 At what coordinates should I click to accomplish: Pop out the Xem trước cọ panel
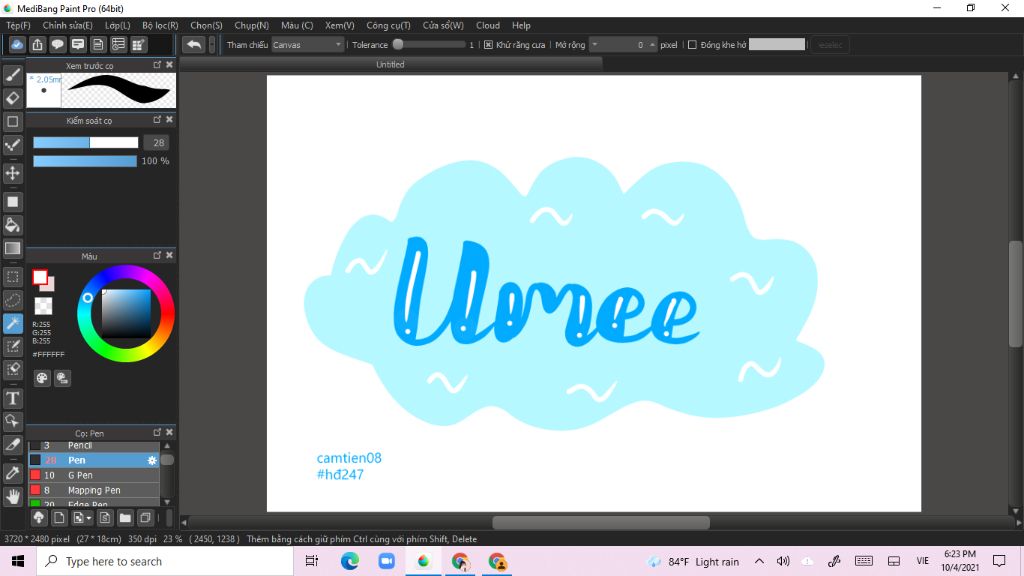(x=157, y=65)
